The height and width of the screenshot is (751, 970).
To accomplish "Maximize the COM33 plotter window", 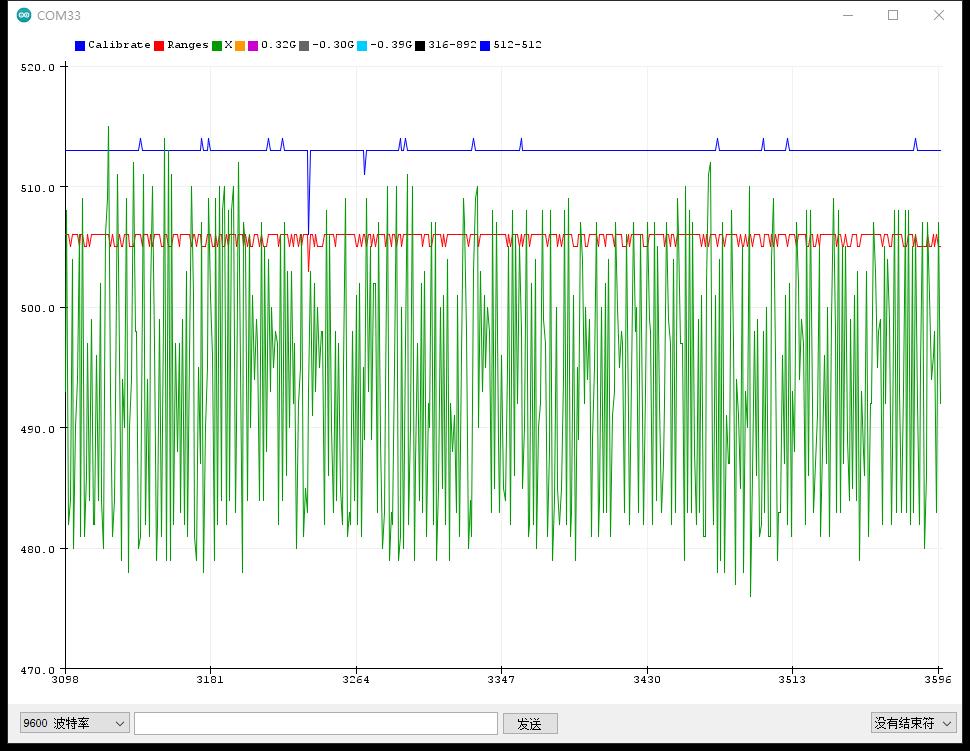I will click(893, 15).
